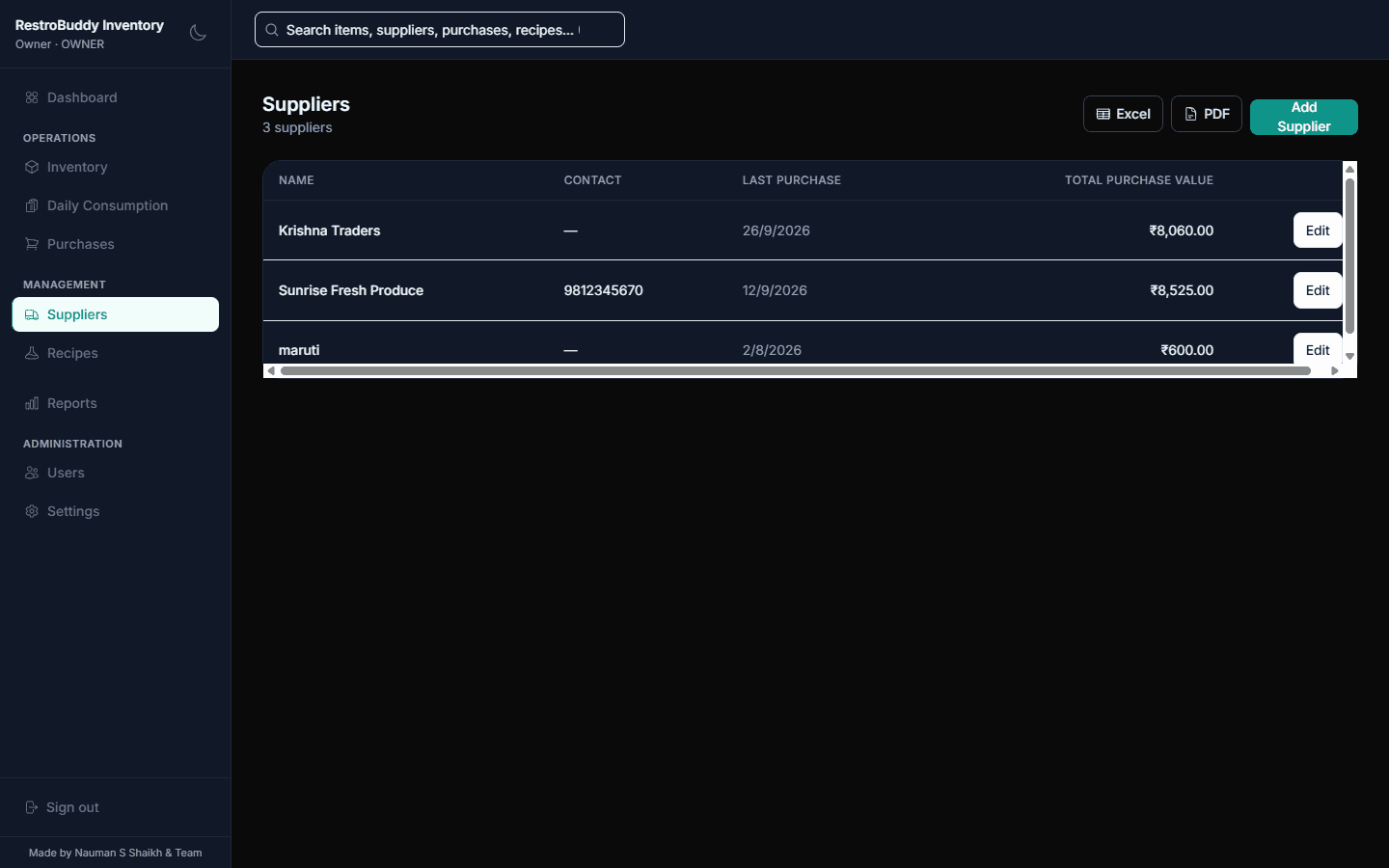Click contact number 9812345670

coord(604,290)
